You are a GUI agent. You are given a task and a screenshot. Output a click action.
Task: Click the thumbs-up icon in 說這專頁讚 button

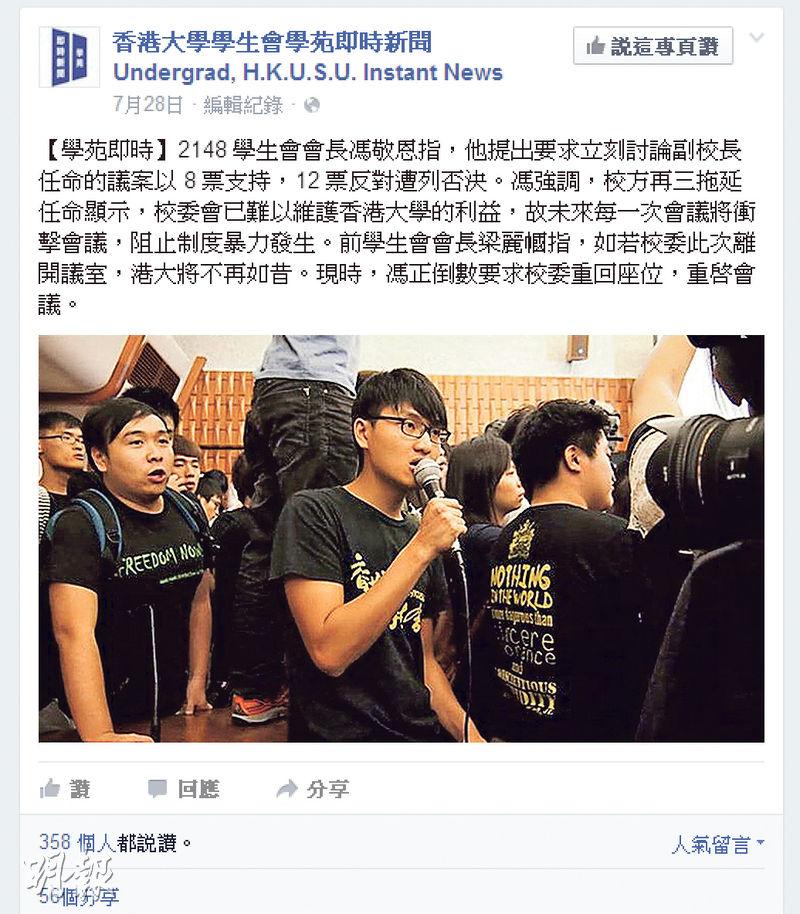pos(595,45)
